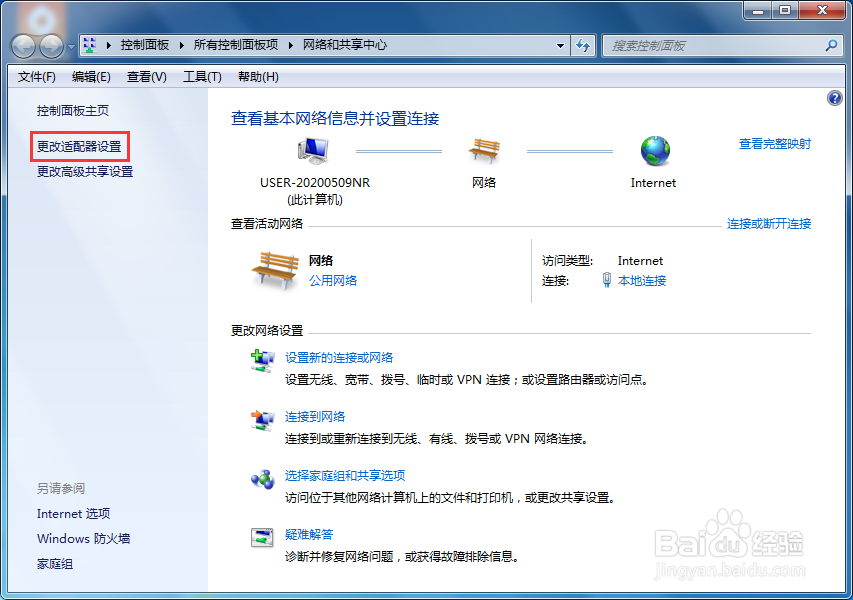Click the back navigation arrow
This screenshot has height=600, width=853.
pyautogui.click(x=22, y=45)
